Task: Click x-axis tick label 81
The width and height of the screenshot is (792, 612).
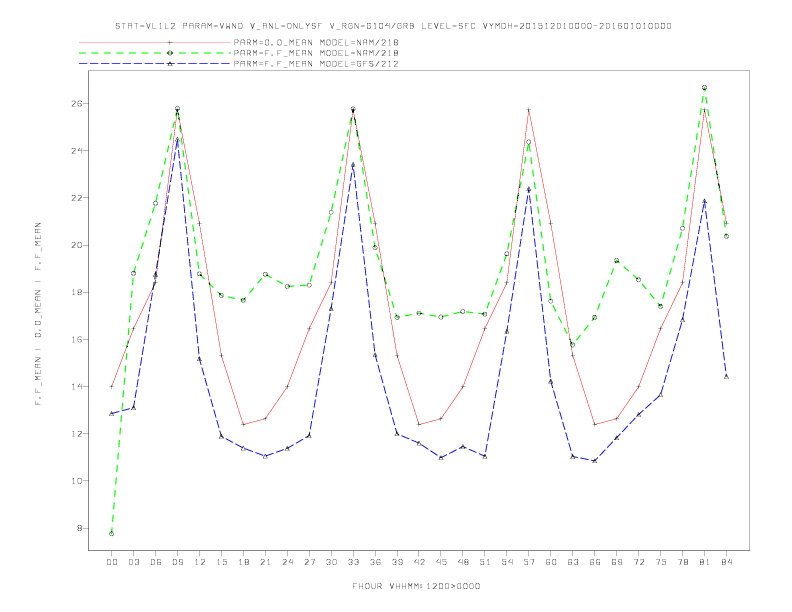Action: click(705, 562)
